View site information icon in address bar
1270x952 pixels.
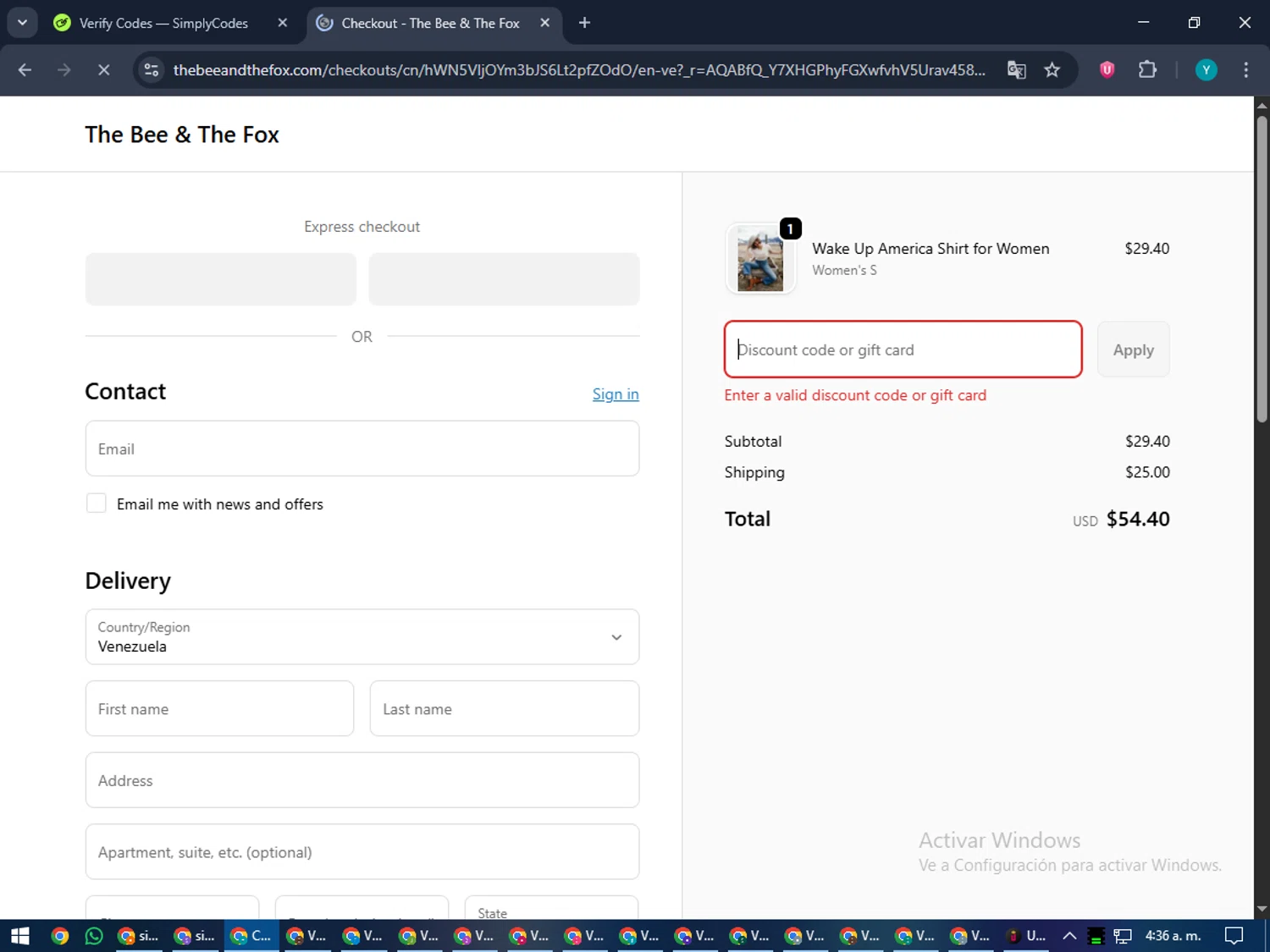tap(152, 70)
